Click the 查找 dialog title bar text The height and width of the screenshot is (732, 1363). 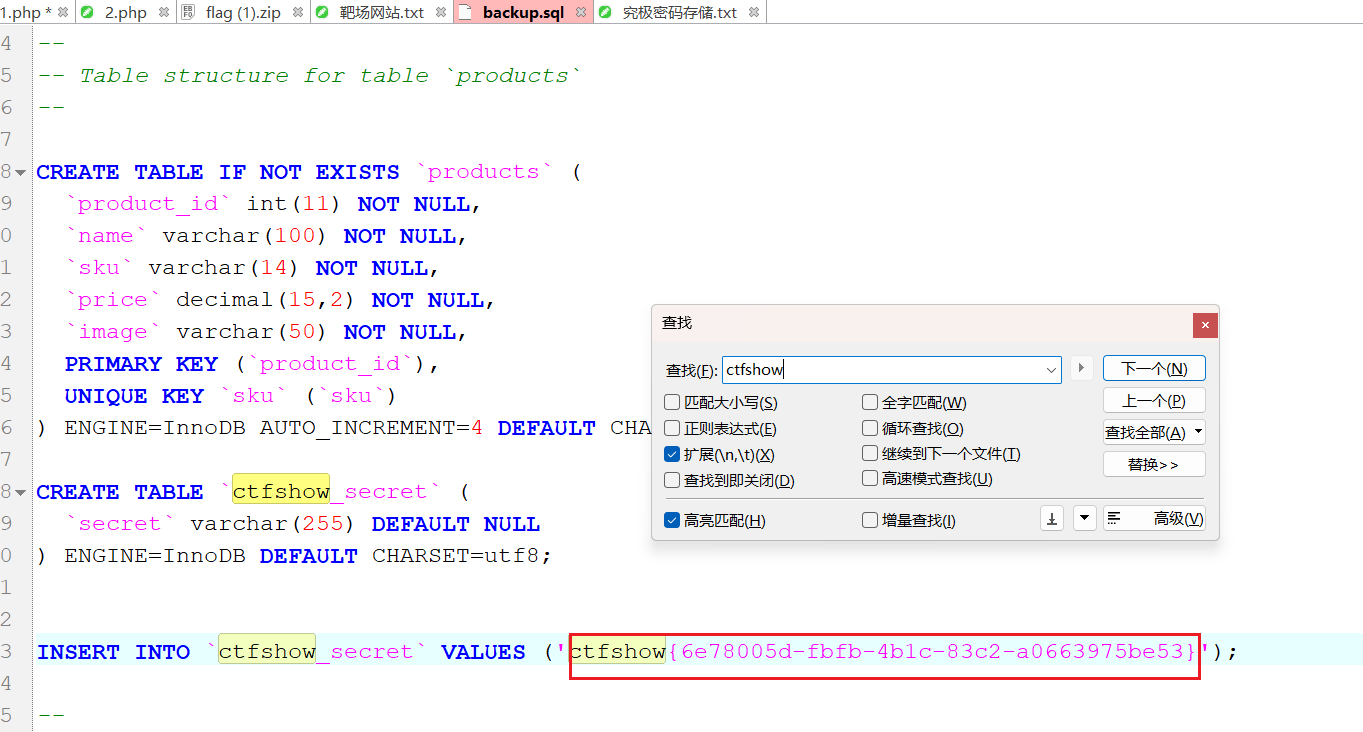(x=677, y=323)
